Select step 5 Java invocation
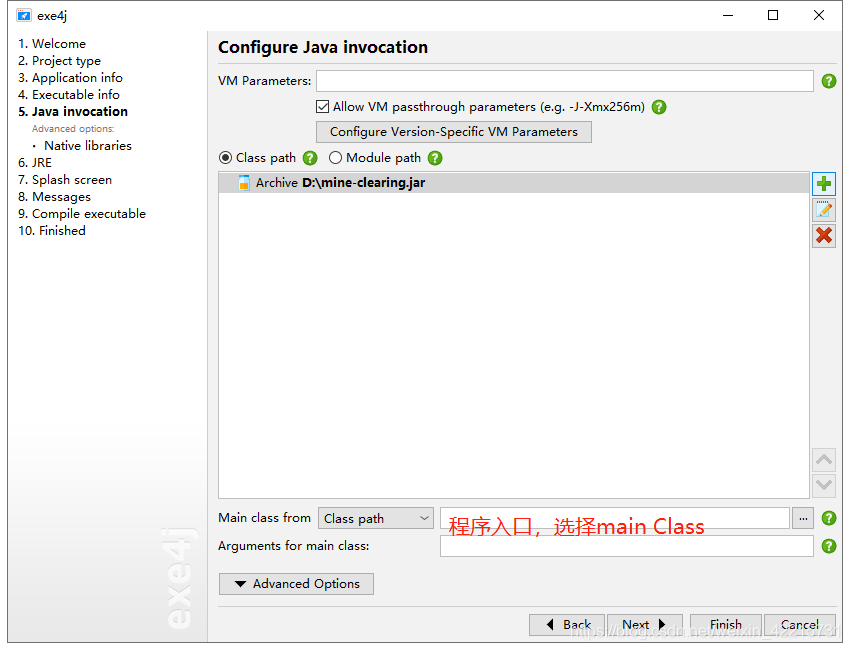The width and height of the screenshot is (850, 650). coord(73,112)
